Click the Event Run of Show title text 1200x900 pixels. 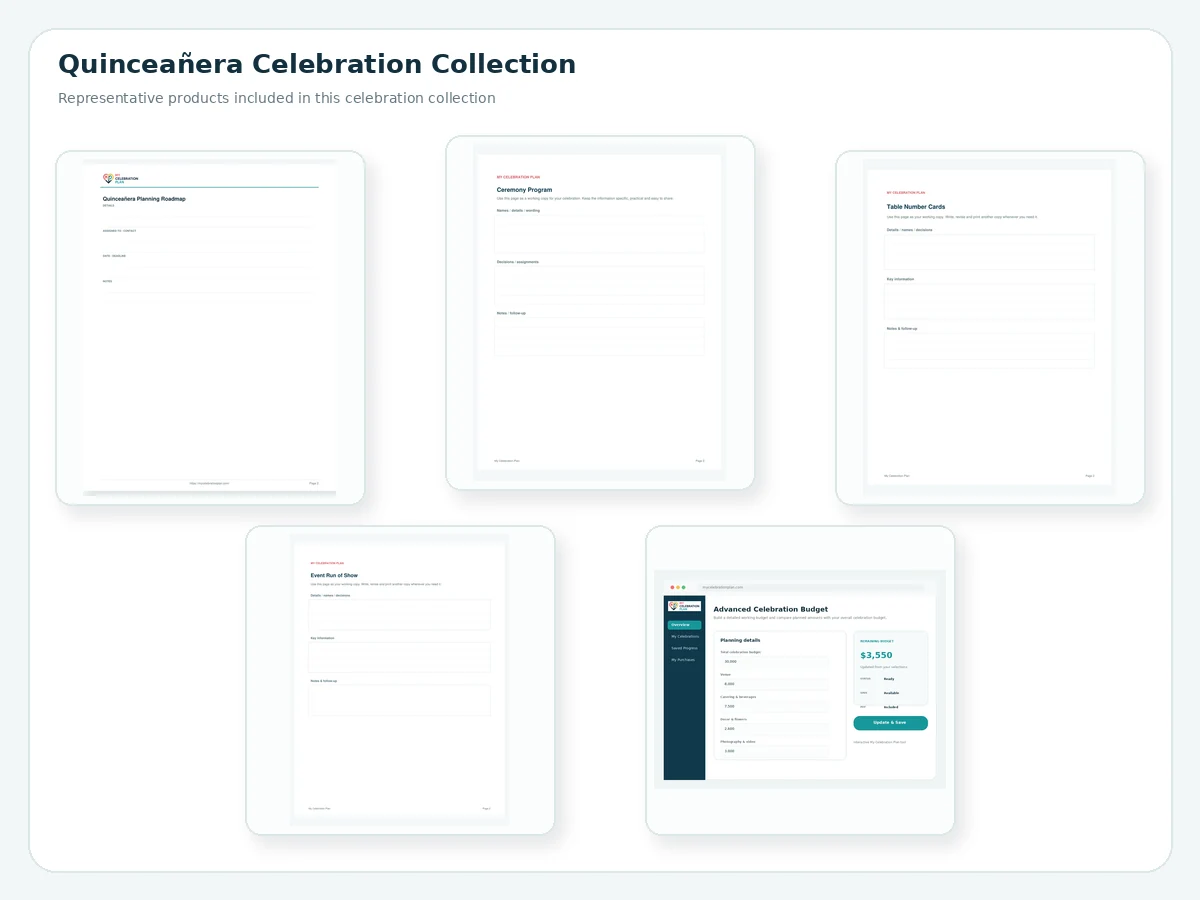(334, 576)
